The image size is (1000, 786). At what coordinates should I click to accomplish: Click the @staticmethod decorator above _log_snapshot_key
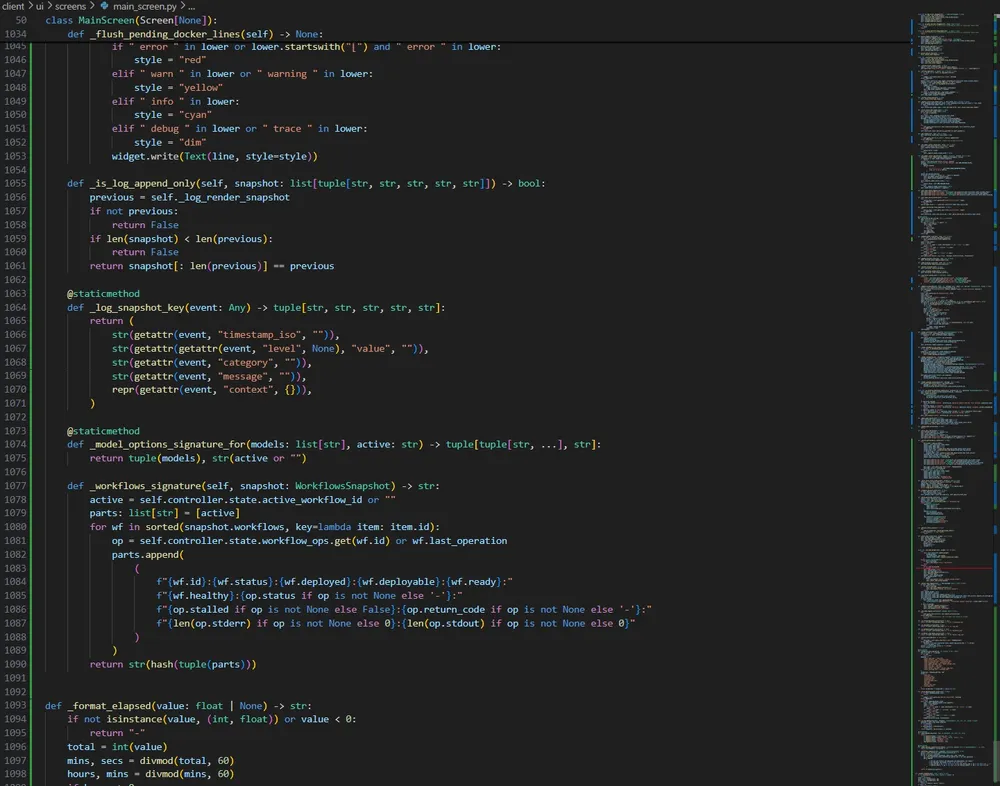pyautogui.click(x=103, y=294)
